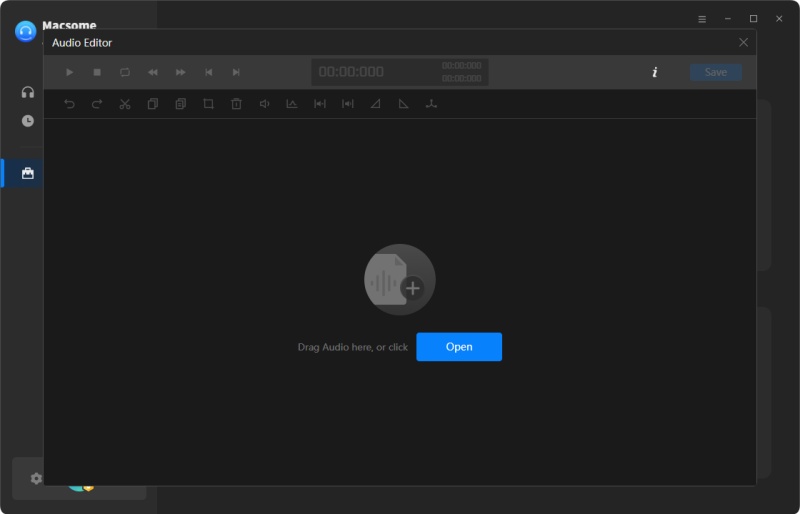Screen dimensions: 800x514
Task: Open the info 'i' icon
Action: [655, 72]
